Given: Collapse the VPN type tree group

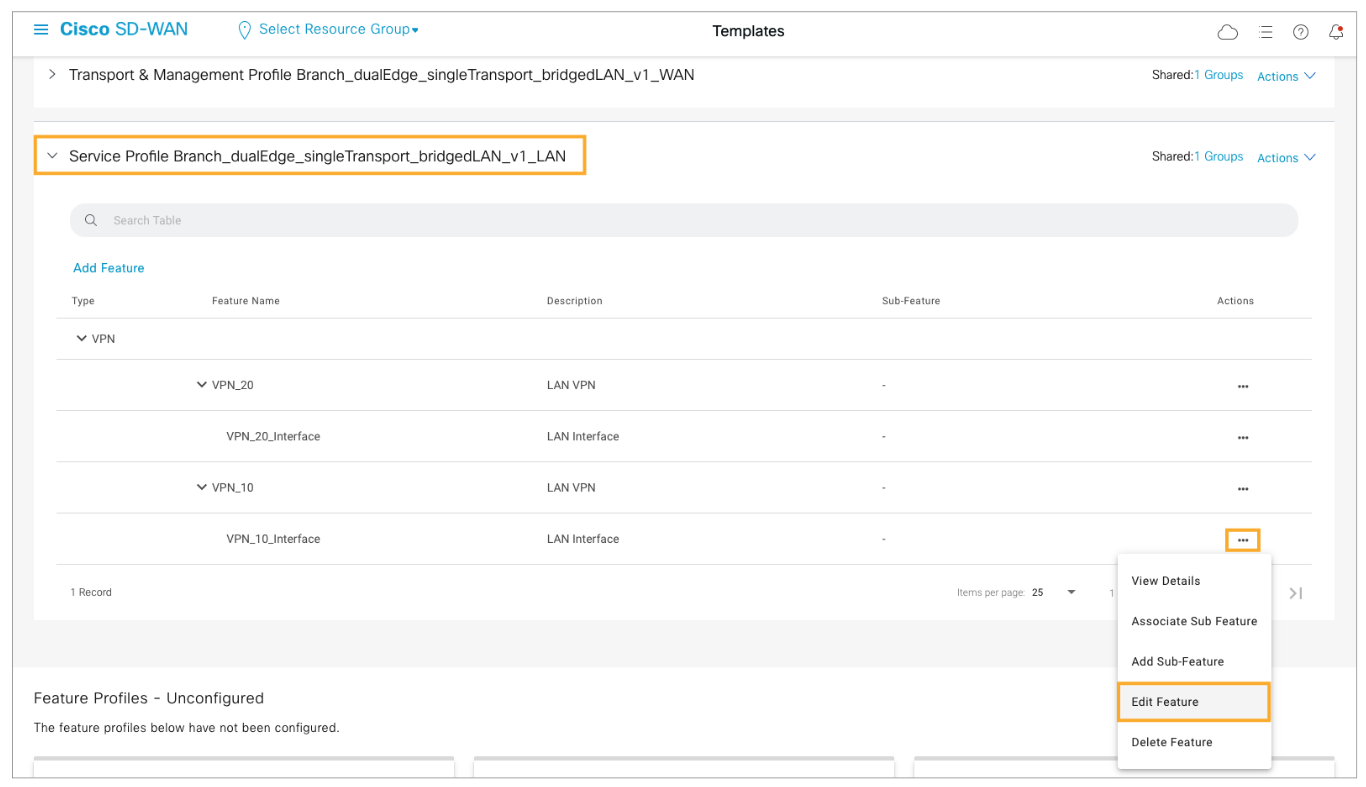Looking at the screenshot, I should pos(82,339).
